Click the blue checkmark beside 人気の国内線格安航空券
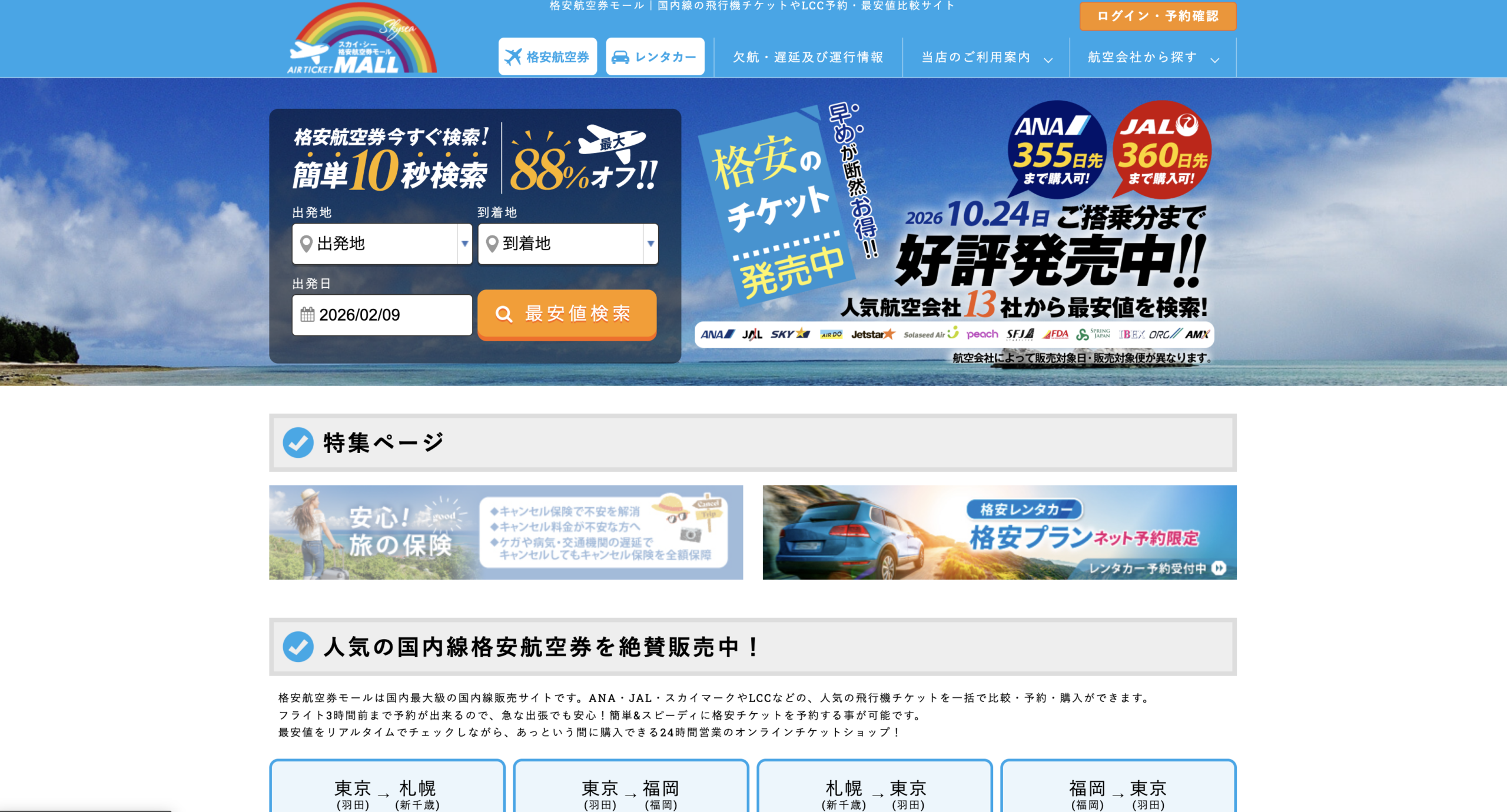The height and width of the screenshot is (812, 1507). (298, 647)
